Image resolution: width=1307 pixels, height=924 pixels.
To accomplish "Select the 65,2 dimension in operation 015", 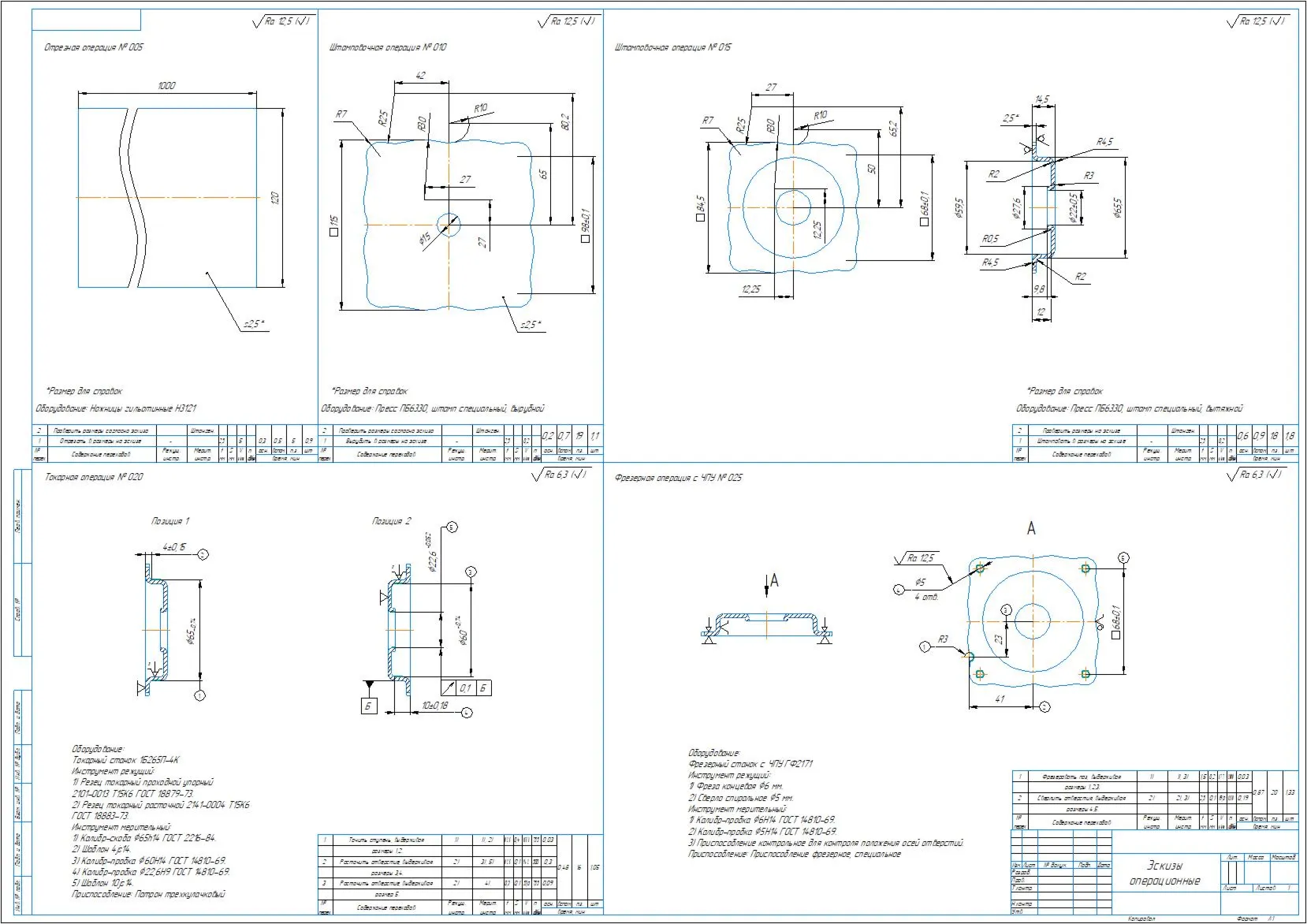I will point(893,129).
